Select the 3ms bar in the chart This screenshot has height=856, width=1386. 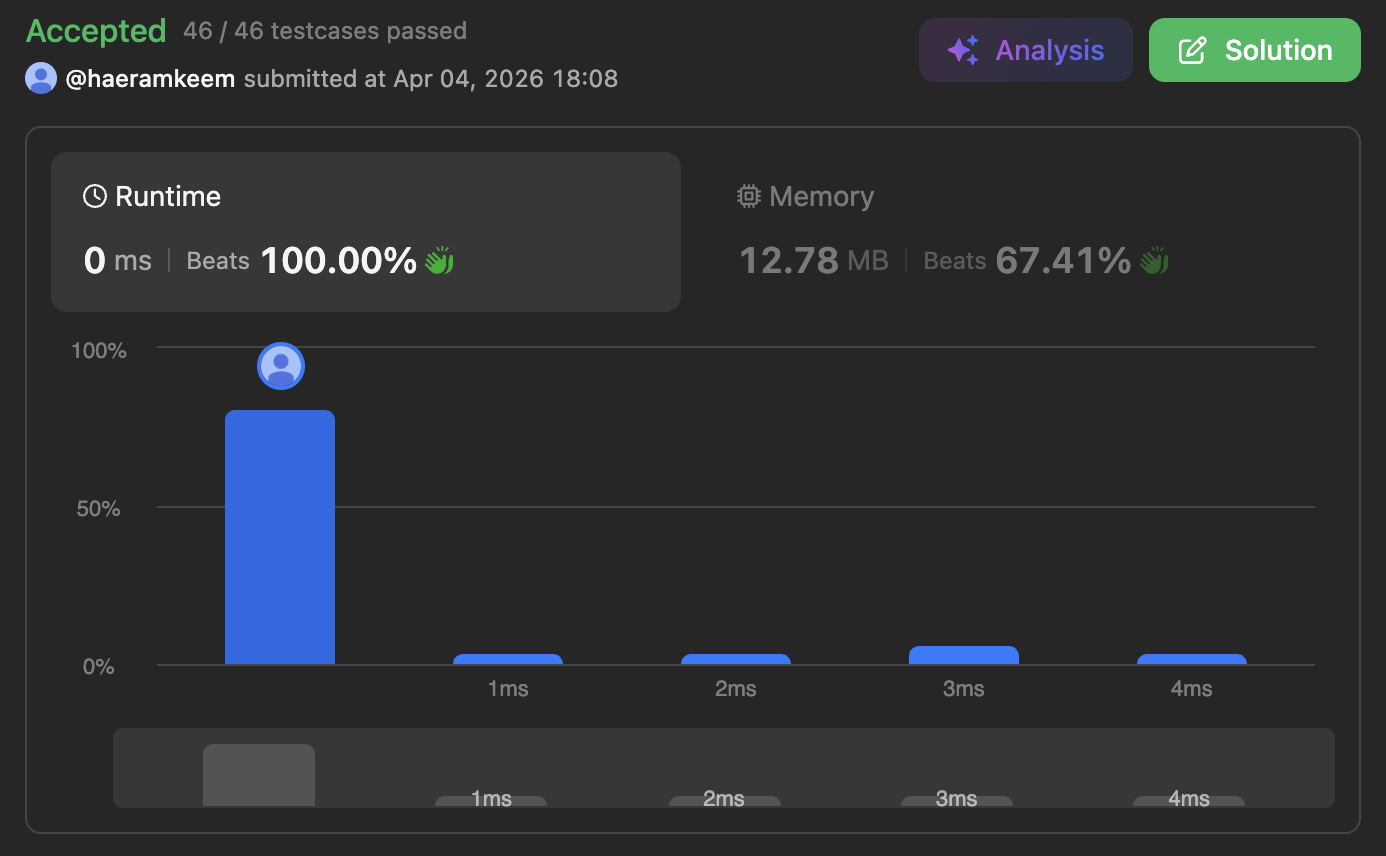964,655
